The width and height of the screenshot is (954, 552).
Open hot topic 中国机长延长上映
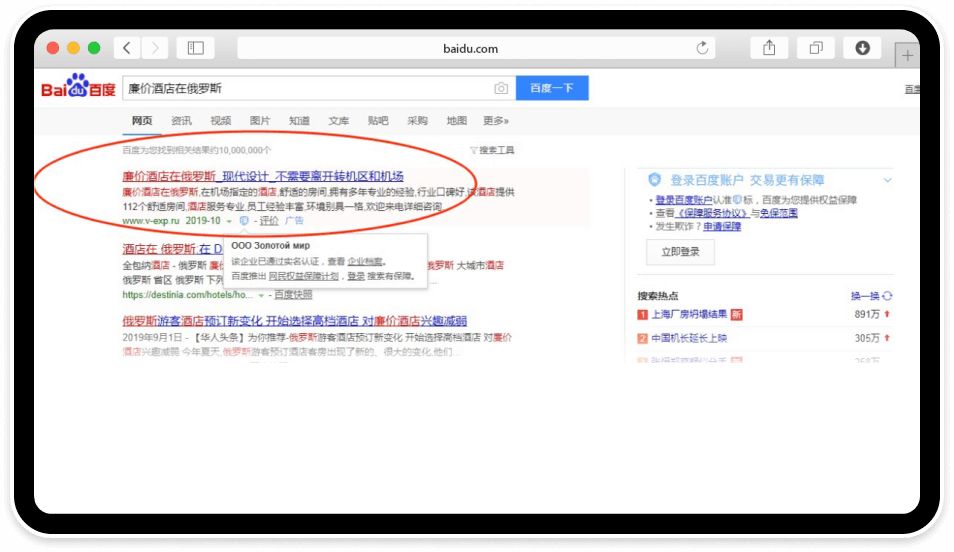689,338
